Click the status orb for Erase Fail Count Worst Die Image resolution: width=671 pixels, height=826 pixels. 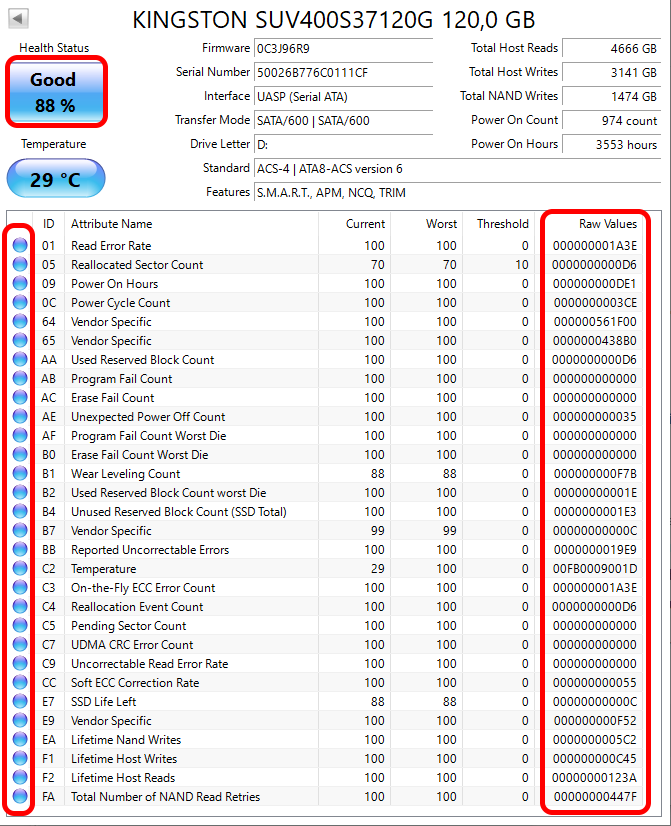tap(20, 454)
